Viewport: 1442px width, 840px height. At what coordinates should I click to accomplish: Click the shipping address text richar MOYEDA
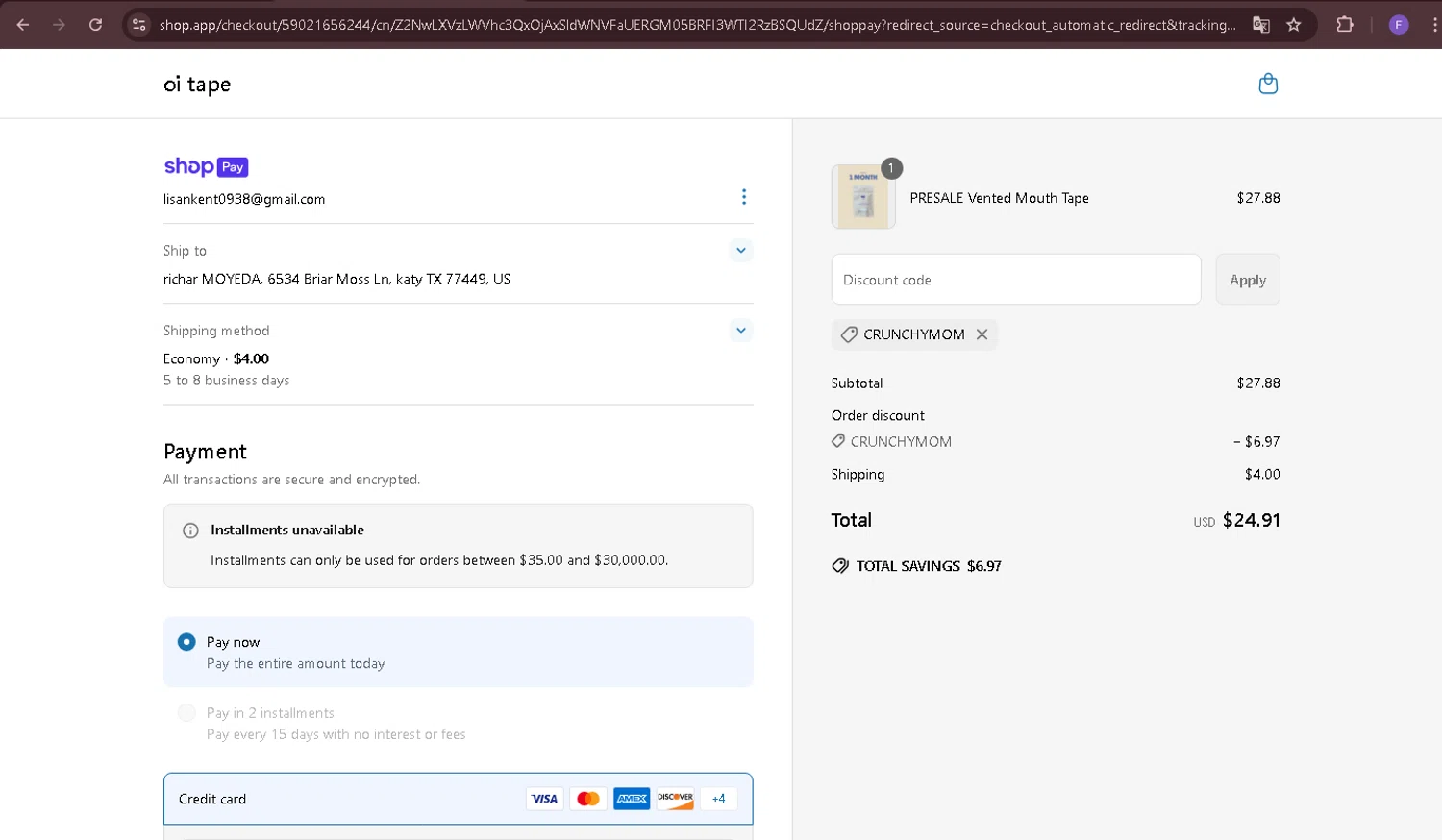pyautogui.click(x=336, y=279)
